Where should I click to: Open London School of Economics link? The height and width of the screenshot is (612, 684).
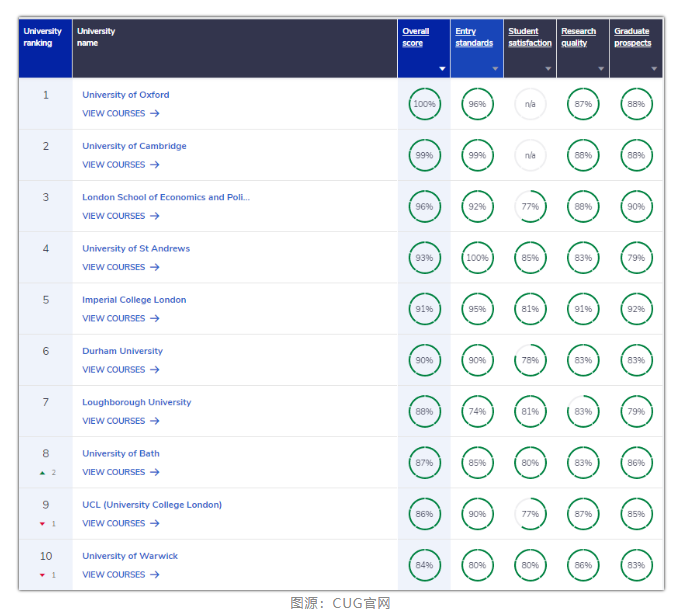(166, 197)
